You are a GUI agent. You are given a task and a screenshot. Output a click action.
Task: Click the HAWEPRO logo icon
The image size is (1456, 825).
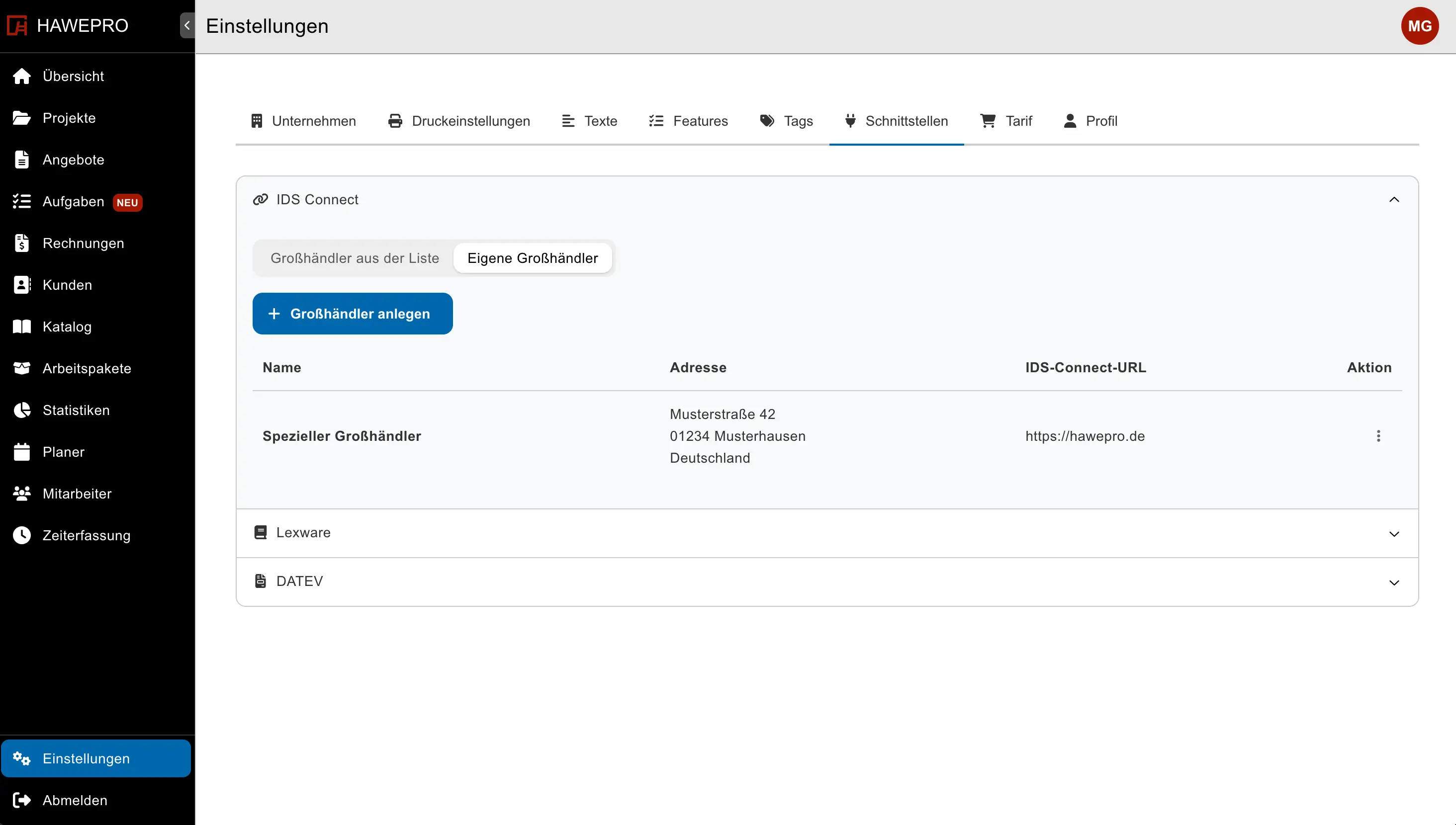click(17, 25)
